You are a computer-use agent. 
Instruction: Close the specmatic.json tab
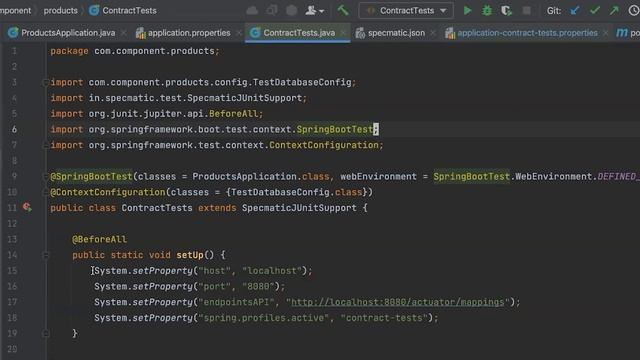(433, 33)
